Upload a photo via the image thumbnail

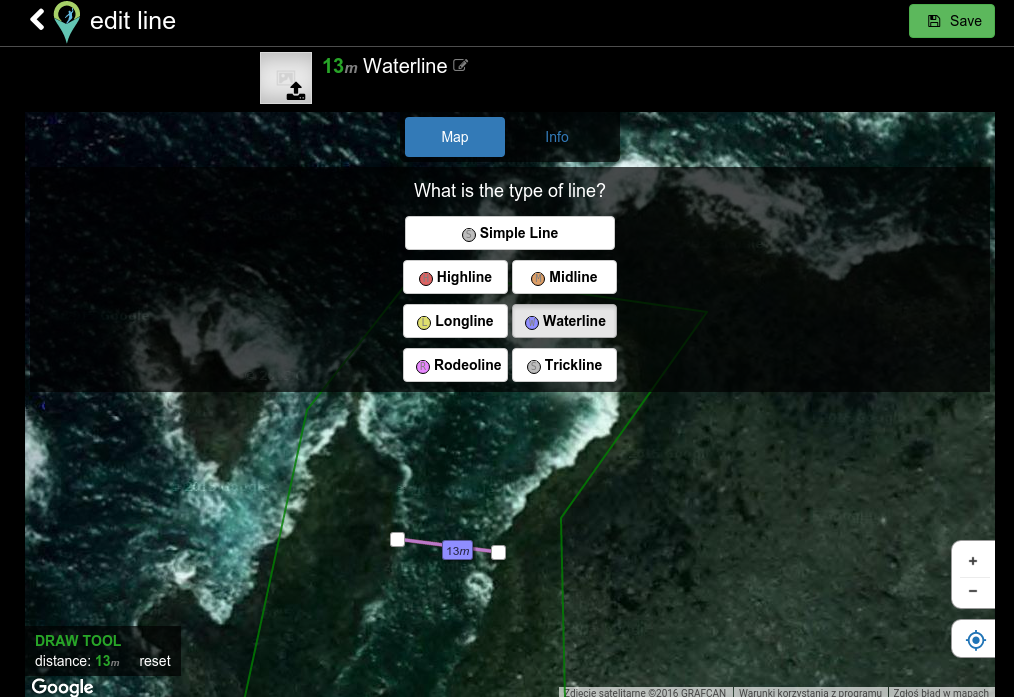pos(286,78)
